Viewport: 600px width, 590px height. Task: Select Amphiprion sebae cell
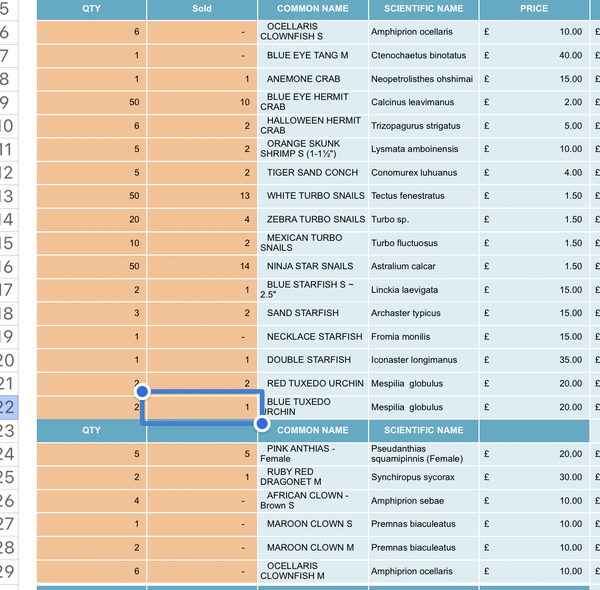tap(424, 501)
